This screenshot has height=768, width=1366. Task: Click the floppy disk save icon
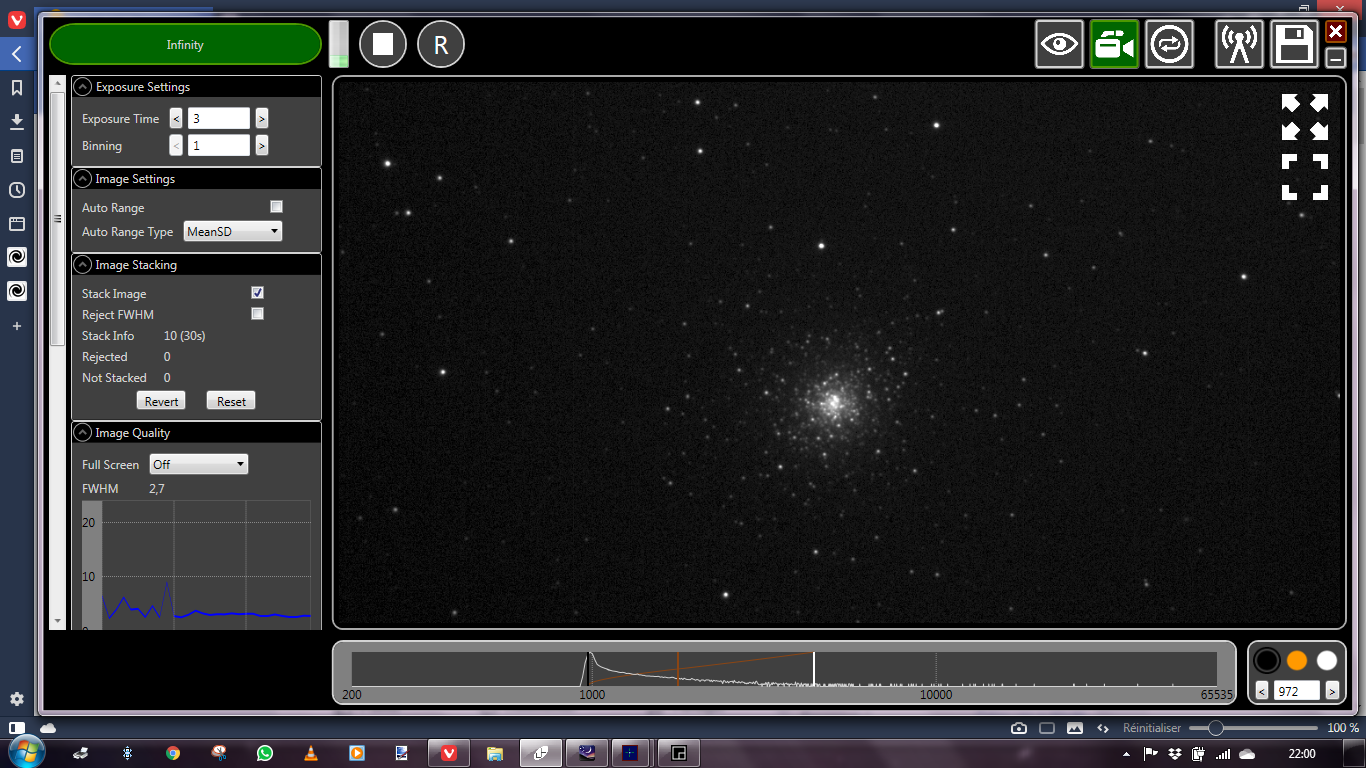[x=1294, y=45]
